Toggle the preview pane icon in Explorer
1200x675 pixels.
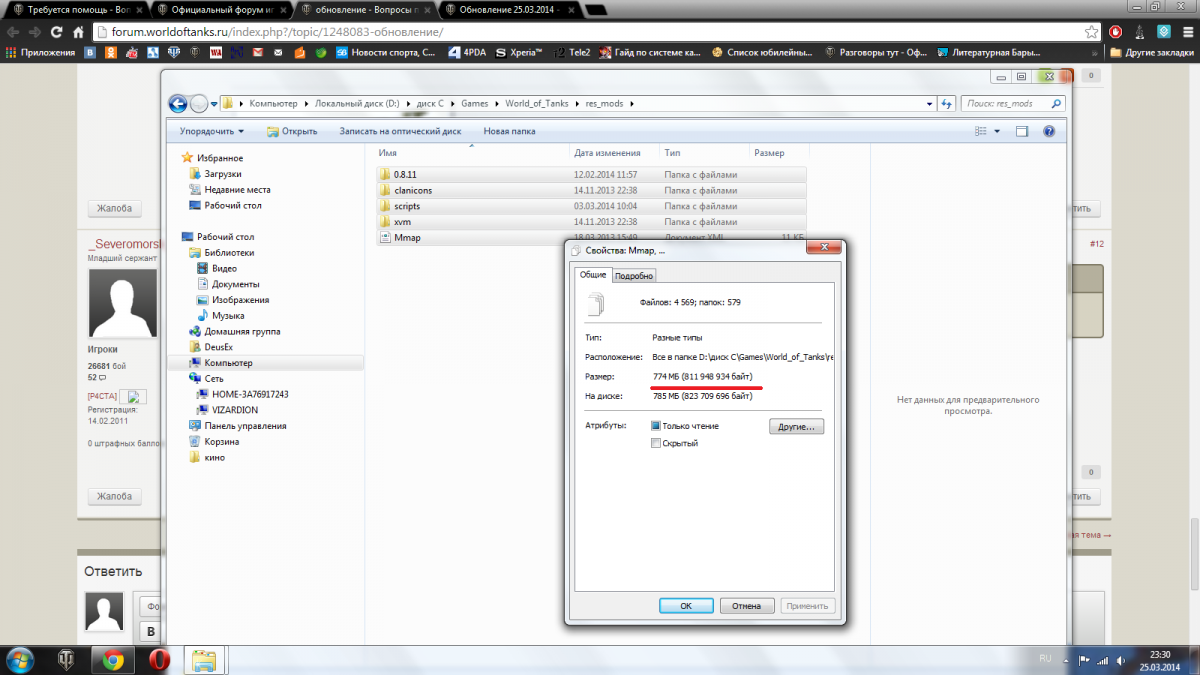1022,131
